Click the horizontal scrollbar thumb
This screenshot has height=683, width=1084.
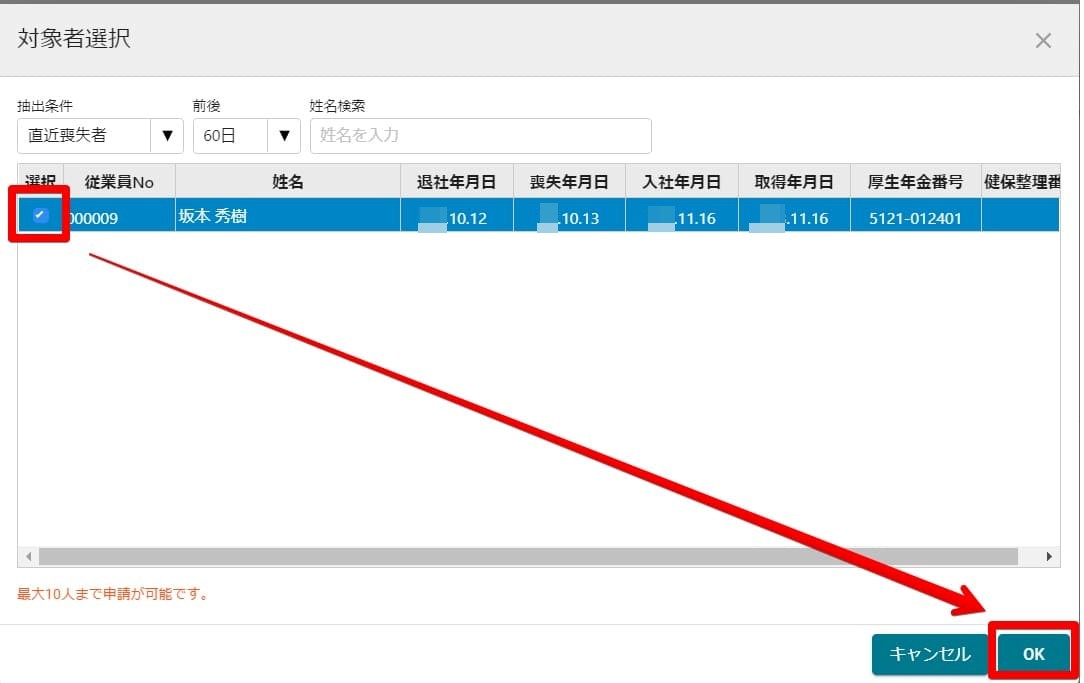coord(528,556)
